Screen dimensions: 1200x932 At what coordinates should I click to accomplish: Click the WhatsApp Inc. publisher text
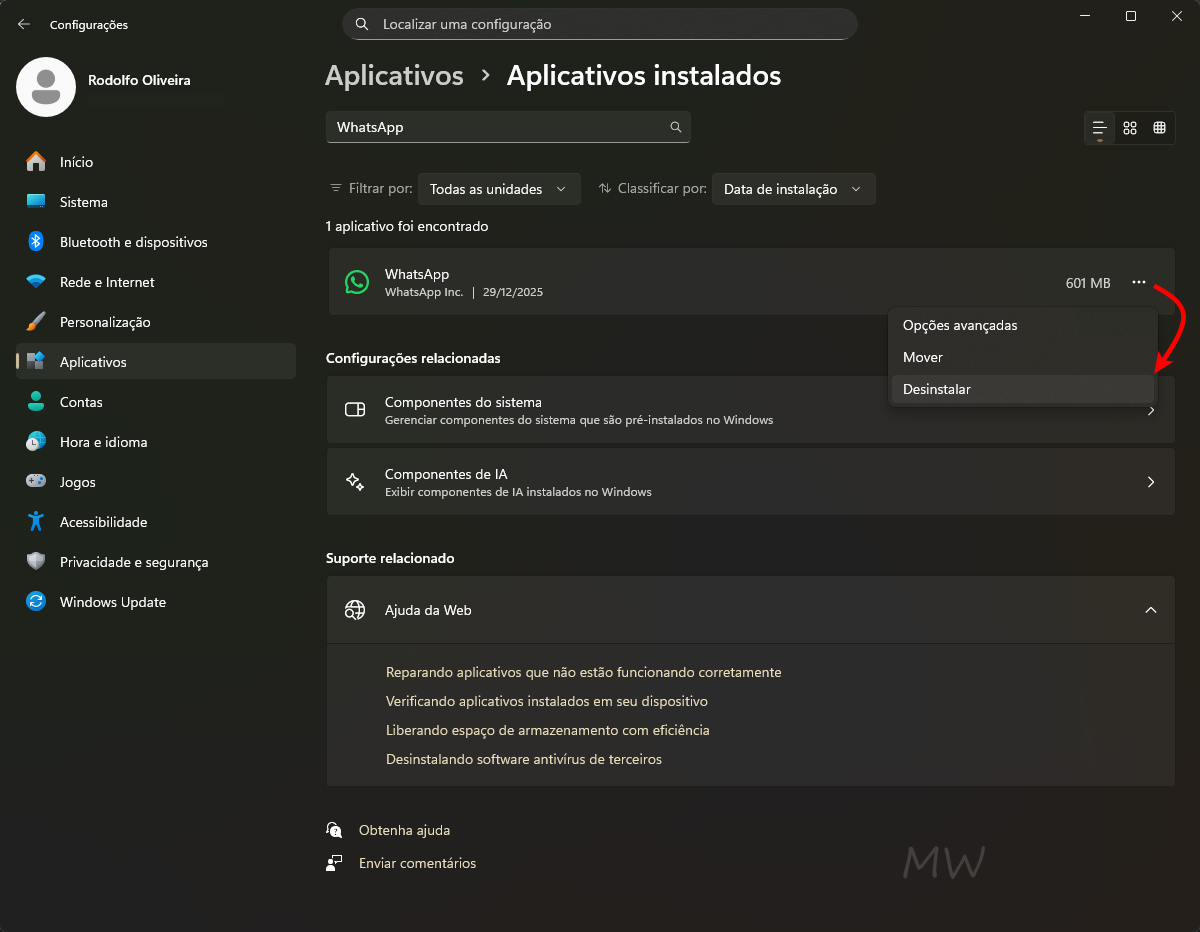click(424, 292)
